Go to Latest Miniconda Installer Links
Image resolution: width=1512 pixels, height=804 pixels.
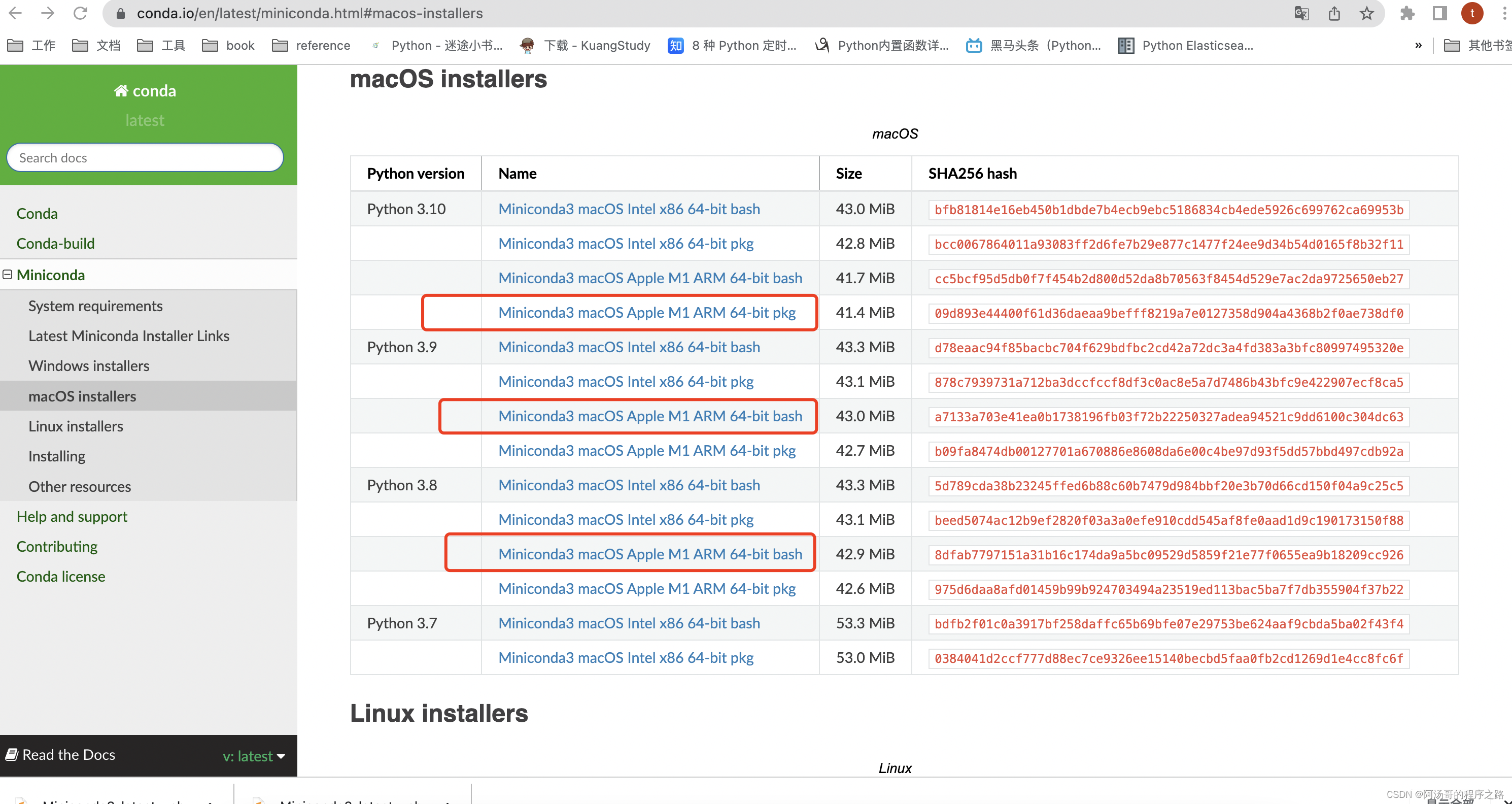click(128, 336)
